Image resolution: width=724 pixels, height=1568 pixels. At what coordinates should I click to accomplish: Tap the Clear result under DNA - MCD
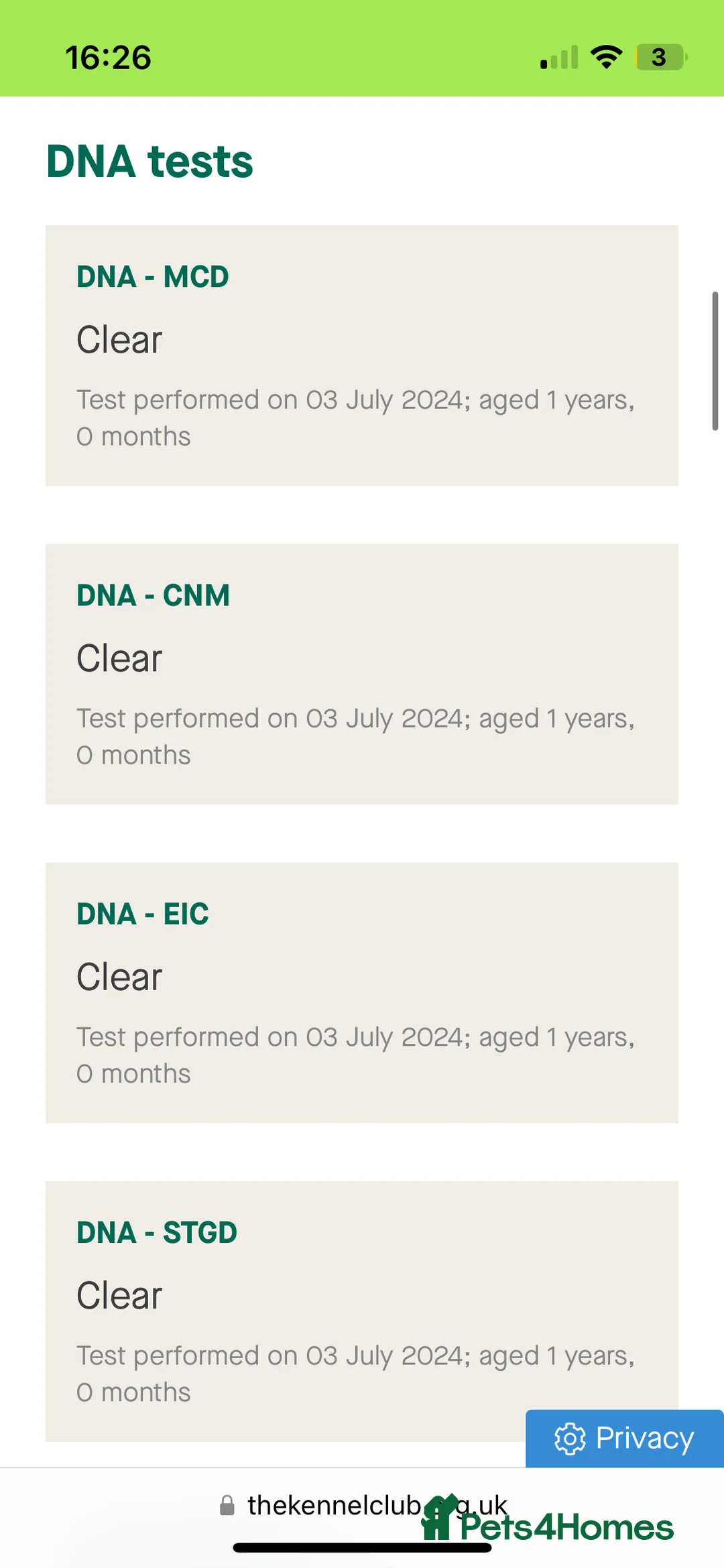(119, 339)
